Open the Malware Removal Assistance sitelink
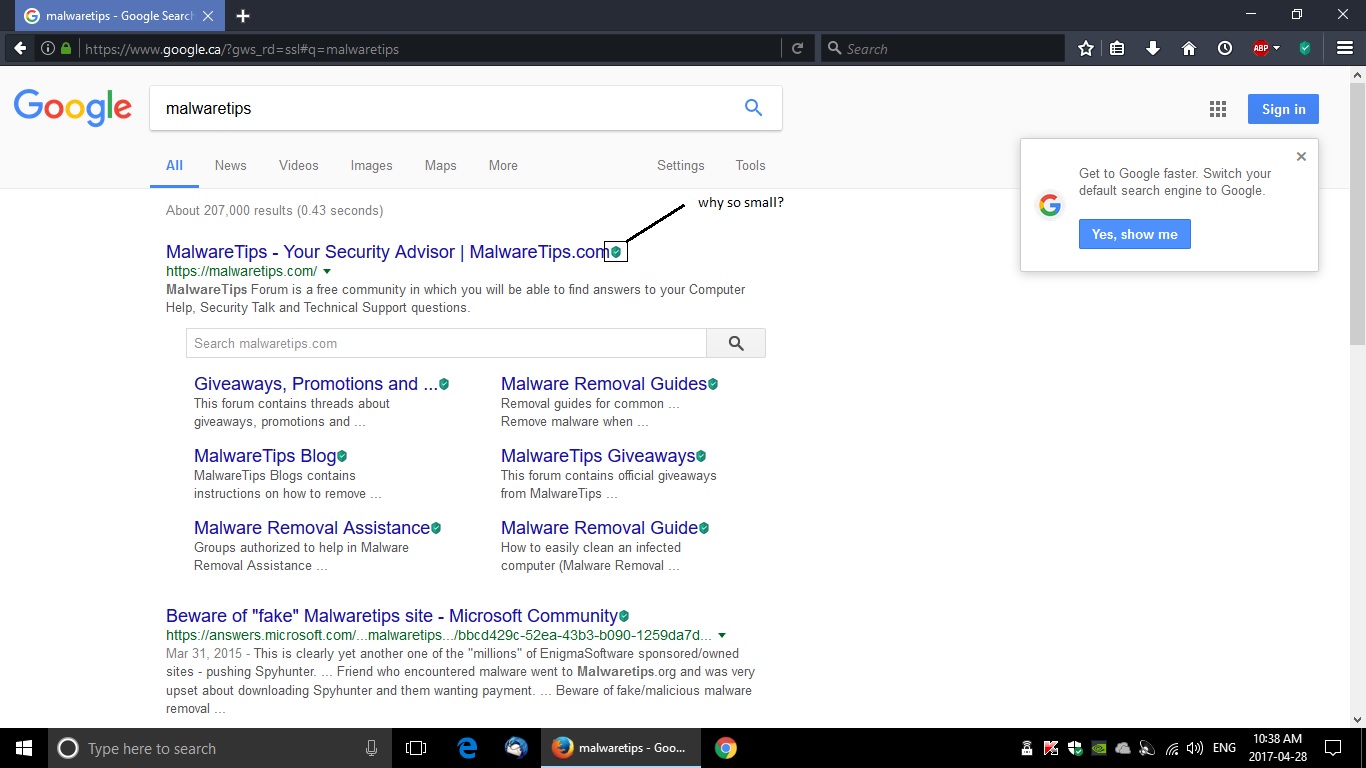The width and height of the screenshot is (1366, 768). (312, 528)
